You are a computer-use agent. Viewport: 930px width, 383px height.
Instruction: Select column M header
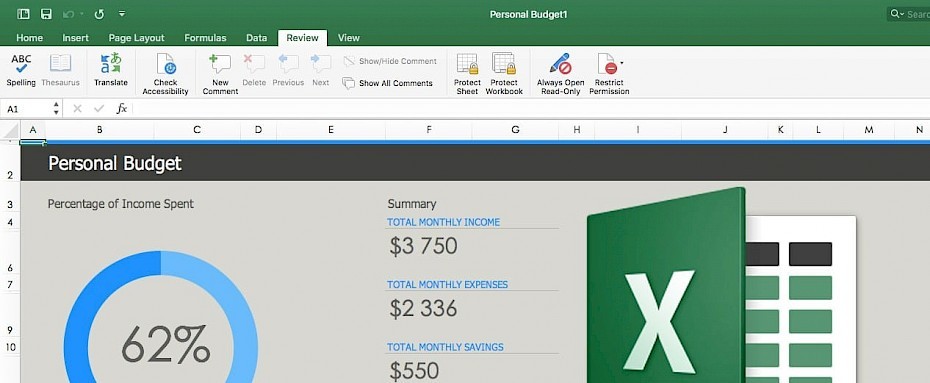[x=869, y=130]
